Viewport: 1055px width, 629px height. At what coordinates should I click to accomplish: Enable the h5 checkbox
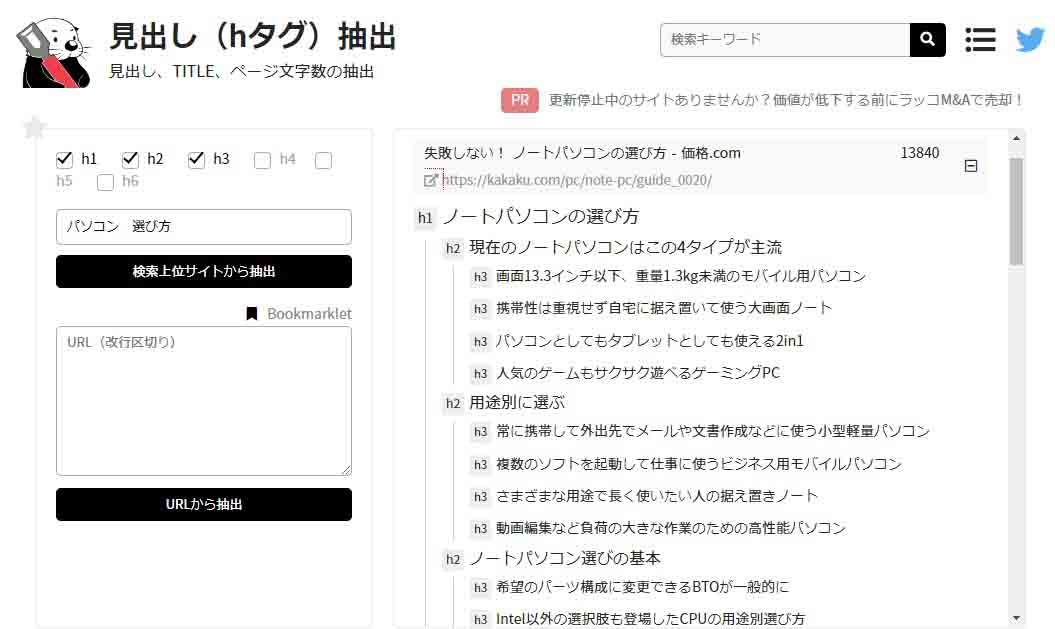coord(324,160)
